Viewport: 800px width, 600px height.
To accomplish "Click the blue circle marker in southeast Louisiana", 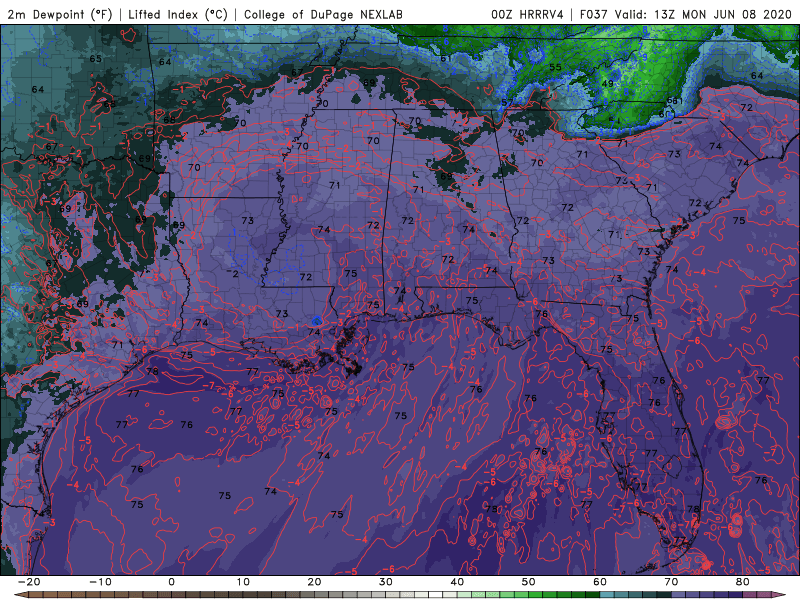I will (317, 321).
